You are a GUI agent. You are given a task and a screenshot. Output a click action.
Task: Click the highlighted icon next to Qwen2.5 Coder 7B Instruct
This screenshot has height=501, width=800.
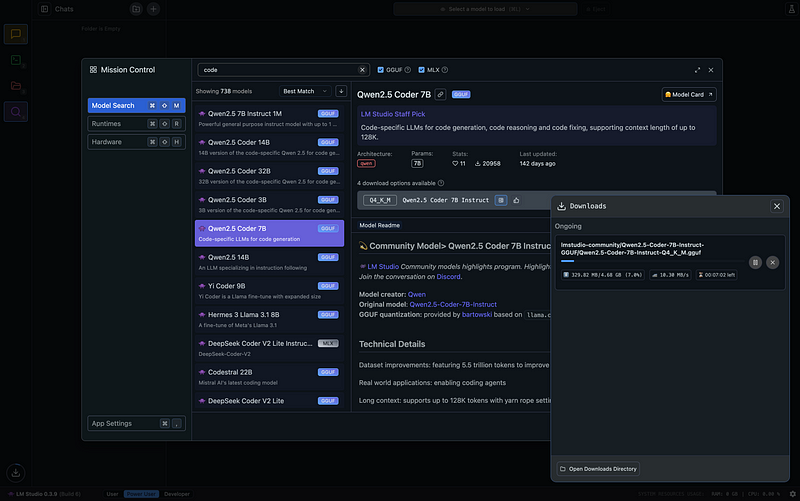click(501, 201)
